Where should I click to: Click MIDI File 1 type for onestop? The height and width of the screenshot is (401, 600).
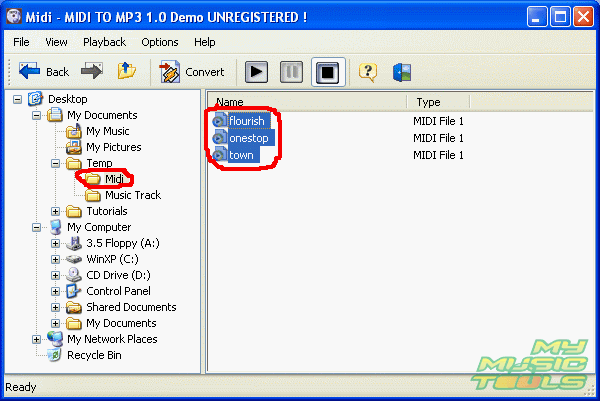(x=438, y=138)
